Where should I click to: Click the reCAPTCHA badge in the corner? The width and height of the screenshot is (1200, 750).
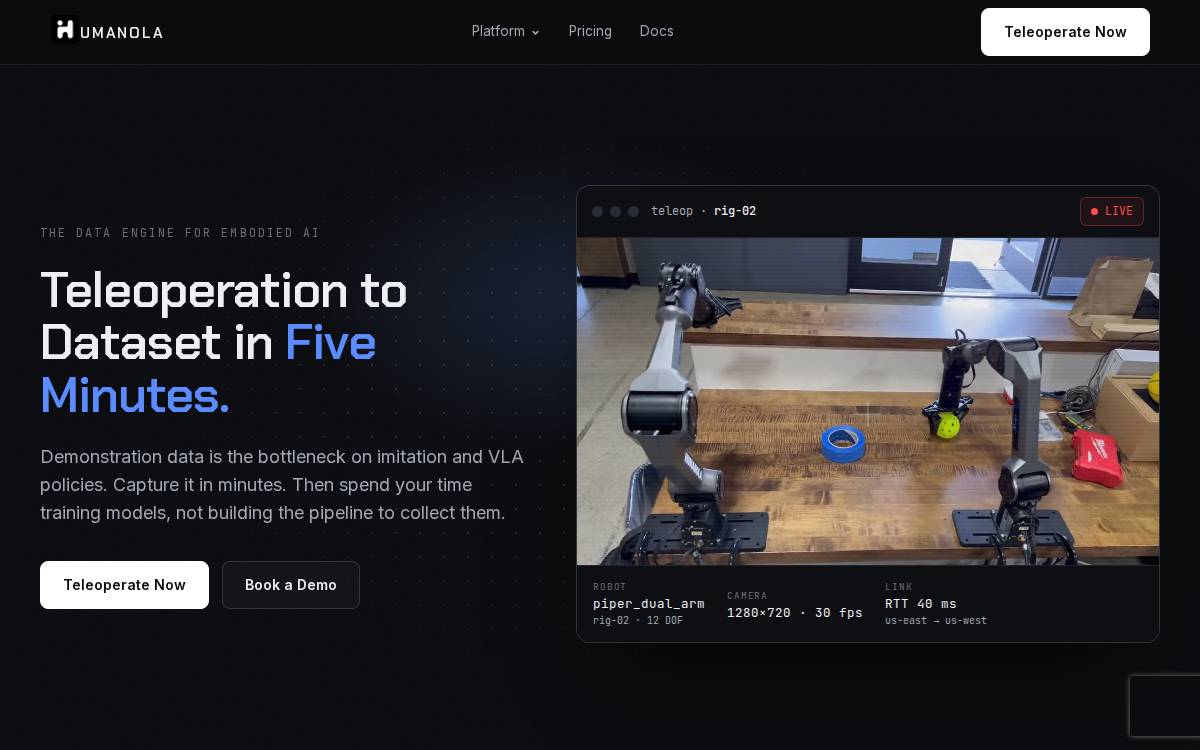(x=1165, y=706)
